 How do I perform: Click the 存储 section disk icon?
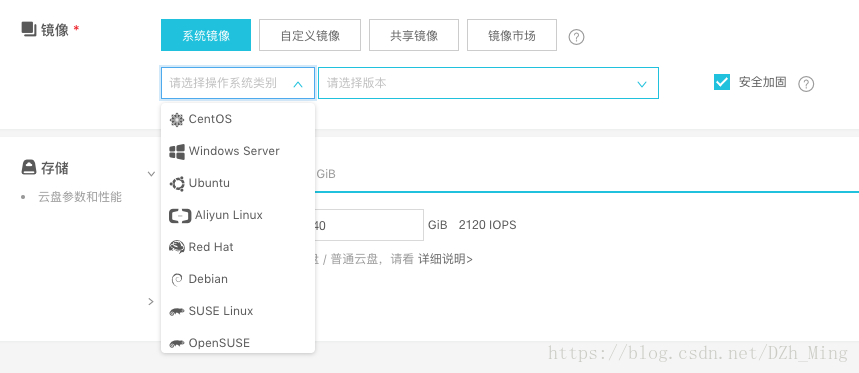pos(28,167)
